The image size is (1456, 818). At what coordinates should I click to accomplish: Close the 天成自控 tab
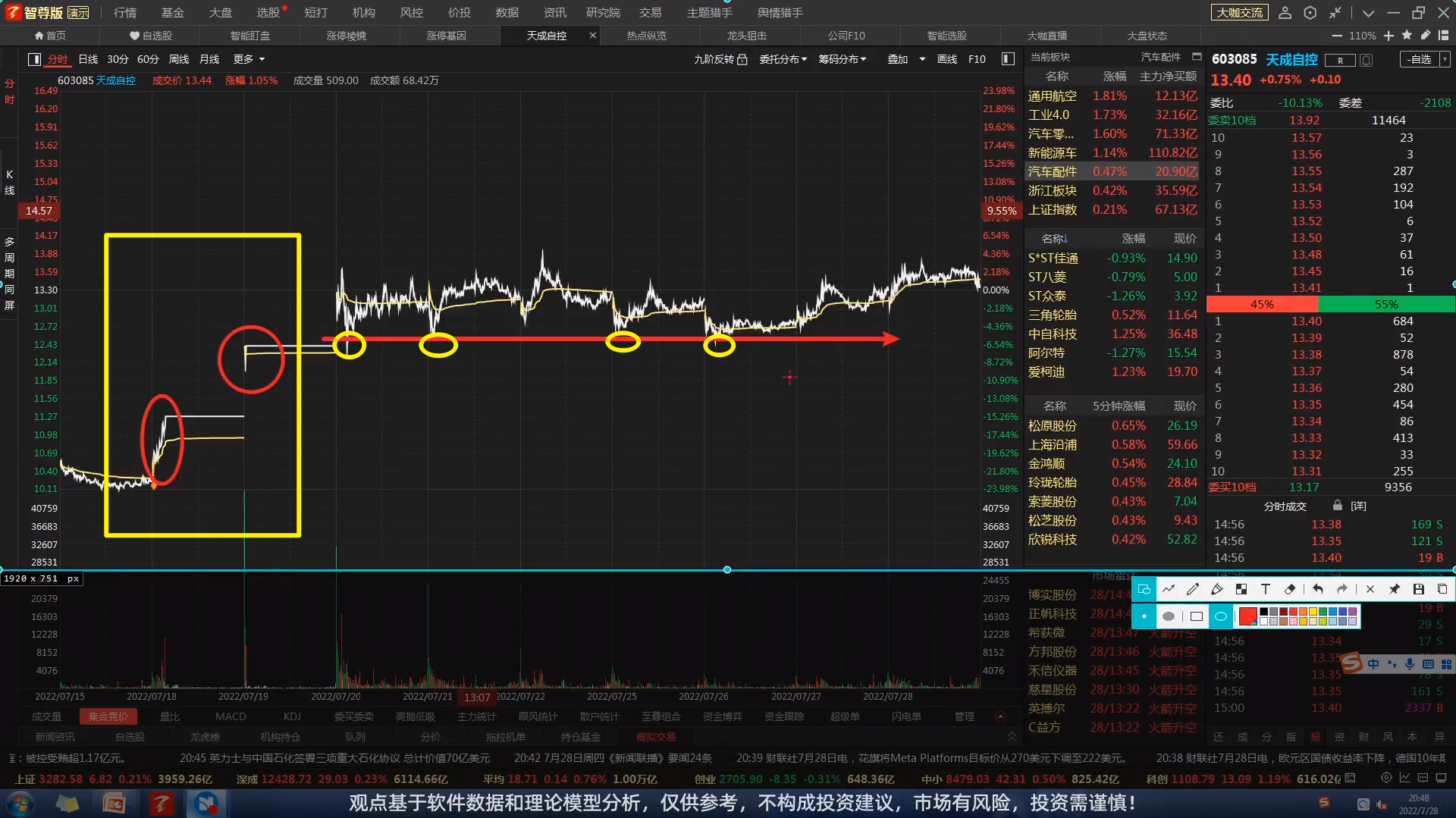(x=593, y=36)
